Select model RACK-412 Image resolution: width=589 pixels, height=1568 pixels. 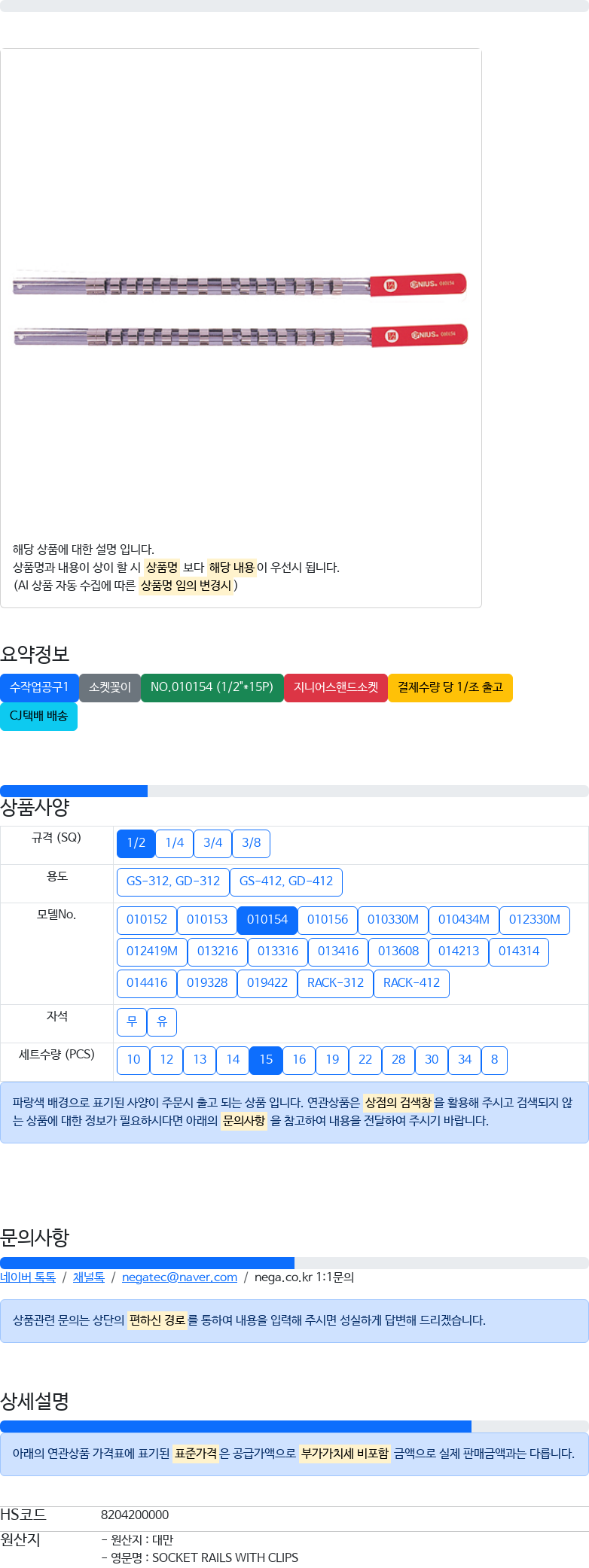(411, 983)
